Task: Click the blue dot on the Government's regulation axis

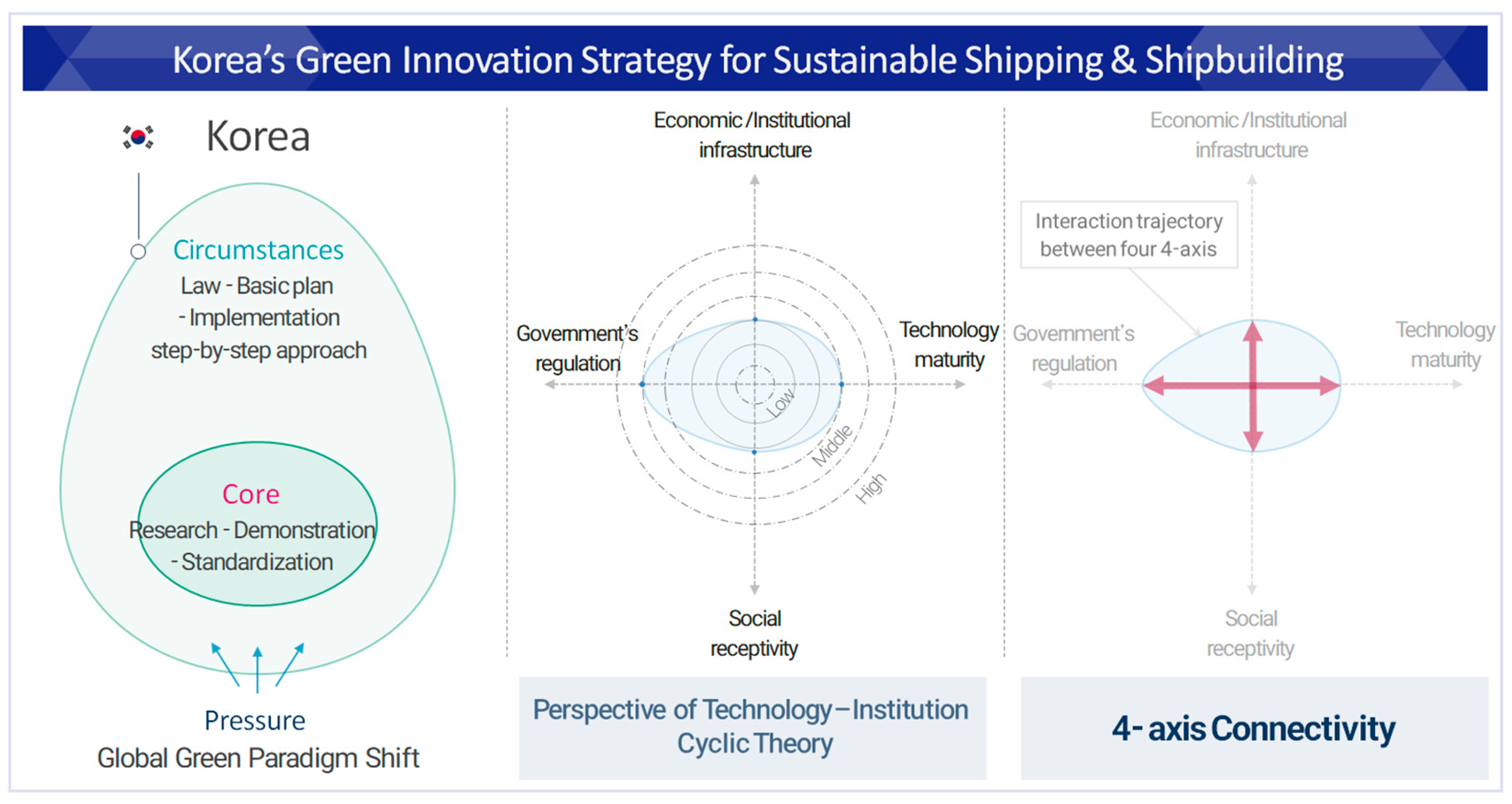Action: (642, 384)
